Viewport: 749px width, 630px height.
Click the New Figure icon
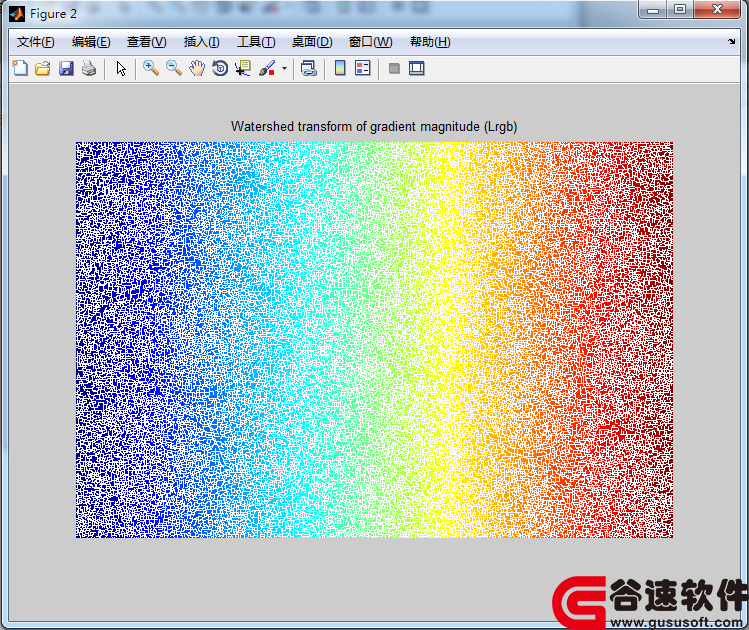(20, 68)
